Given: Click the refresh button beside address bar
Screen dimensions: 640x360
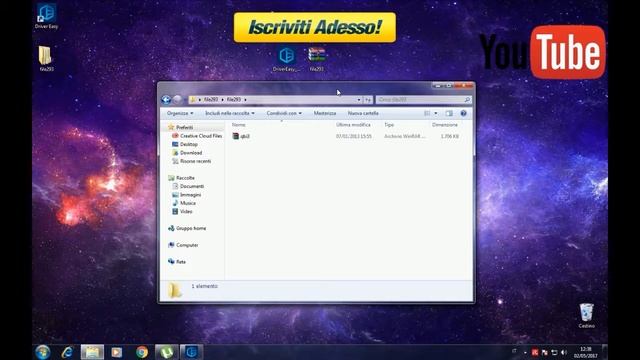Looking at the screenshot, I should (x=368, y=100).
